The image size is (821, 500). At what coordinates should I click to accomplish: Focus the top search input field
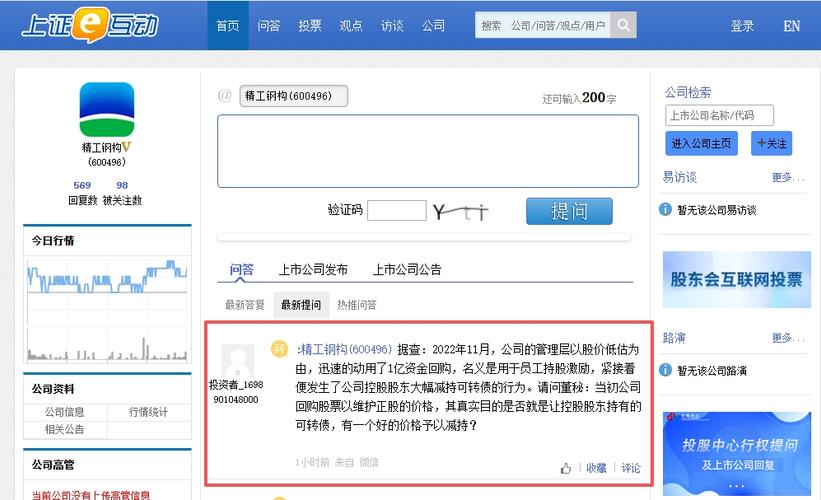[542, 25]
